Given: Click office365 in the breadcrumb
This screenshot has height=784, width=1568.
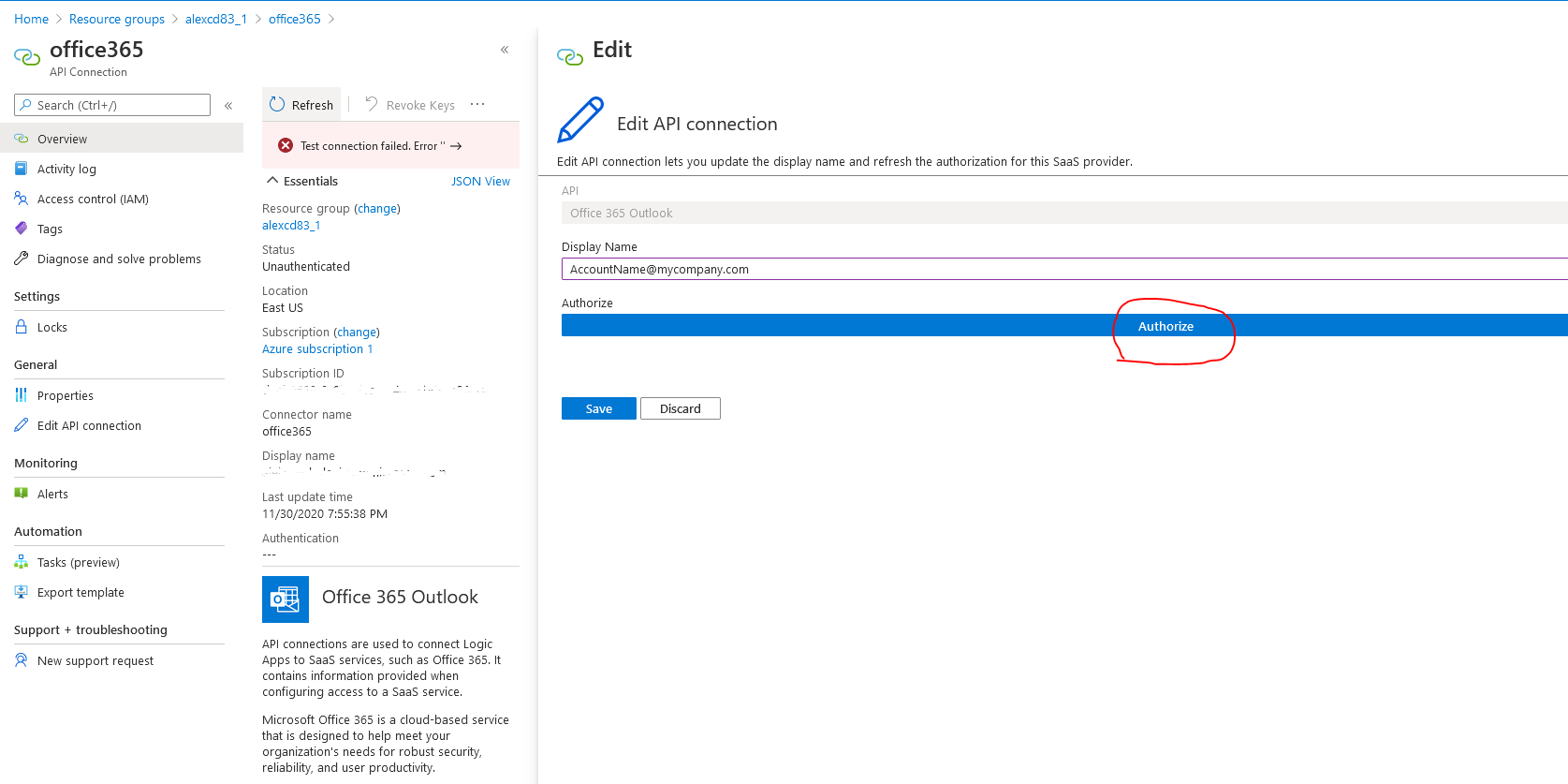Looking at the screenshot, I should click(295, 19).
